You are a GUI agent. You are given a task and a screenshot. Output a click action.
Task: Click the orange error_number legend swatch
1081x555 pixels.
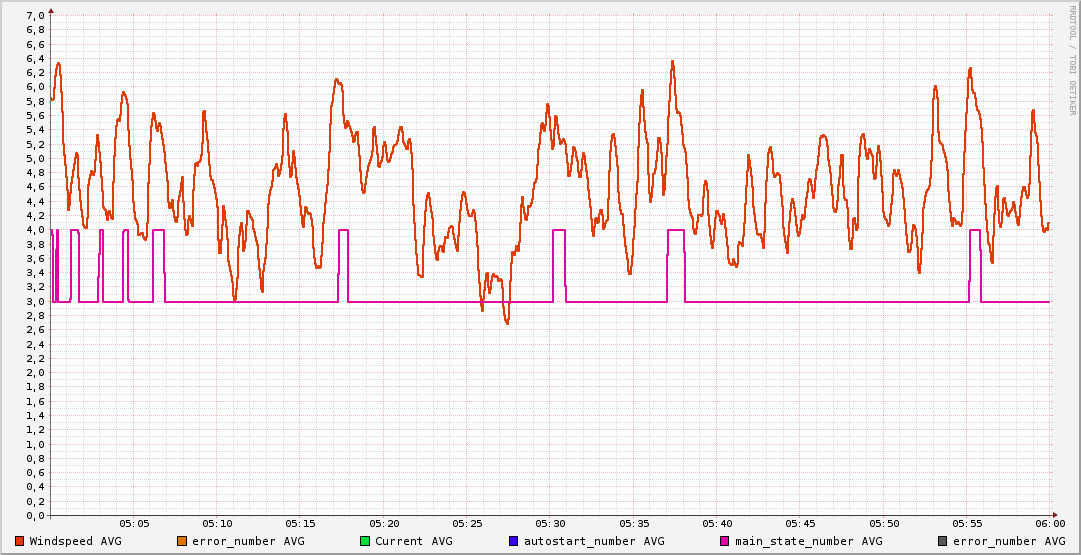click(x=181, y=541)
